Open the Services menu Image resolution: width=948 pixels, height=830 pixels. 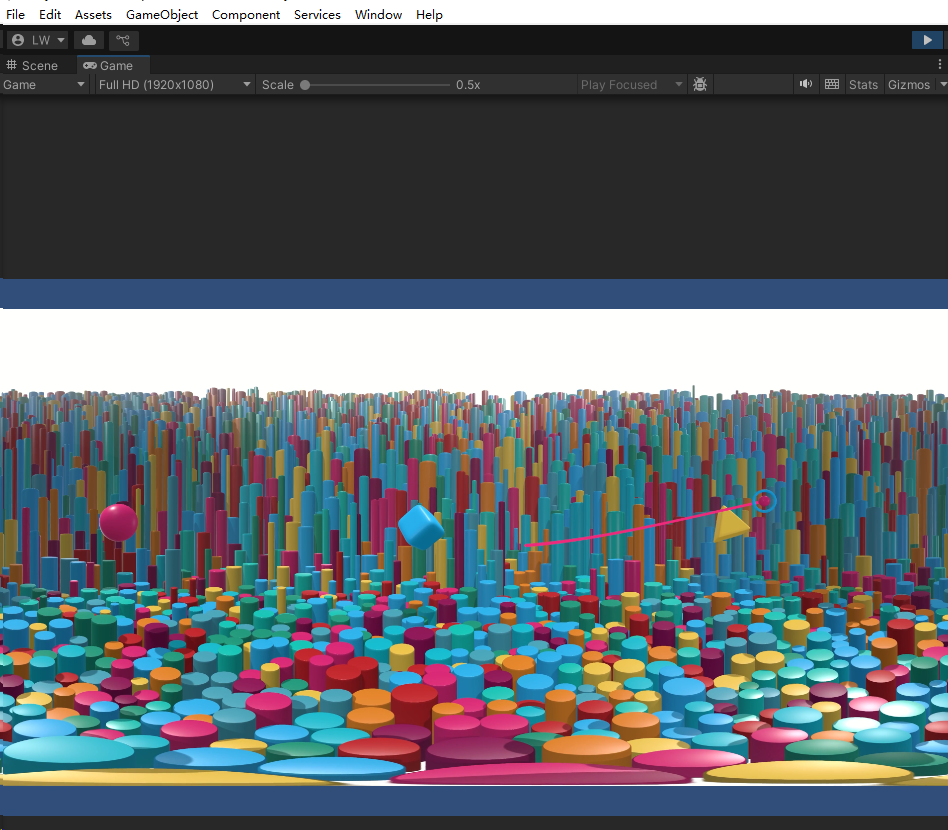[x=317, y=15]
